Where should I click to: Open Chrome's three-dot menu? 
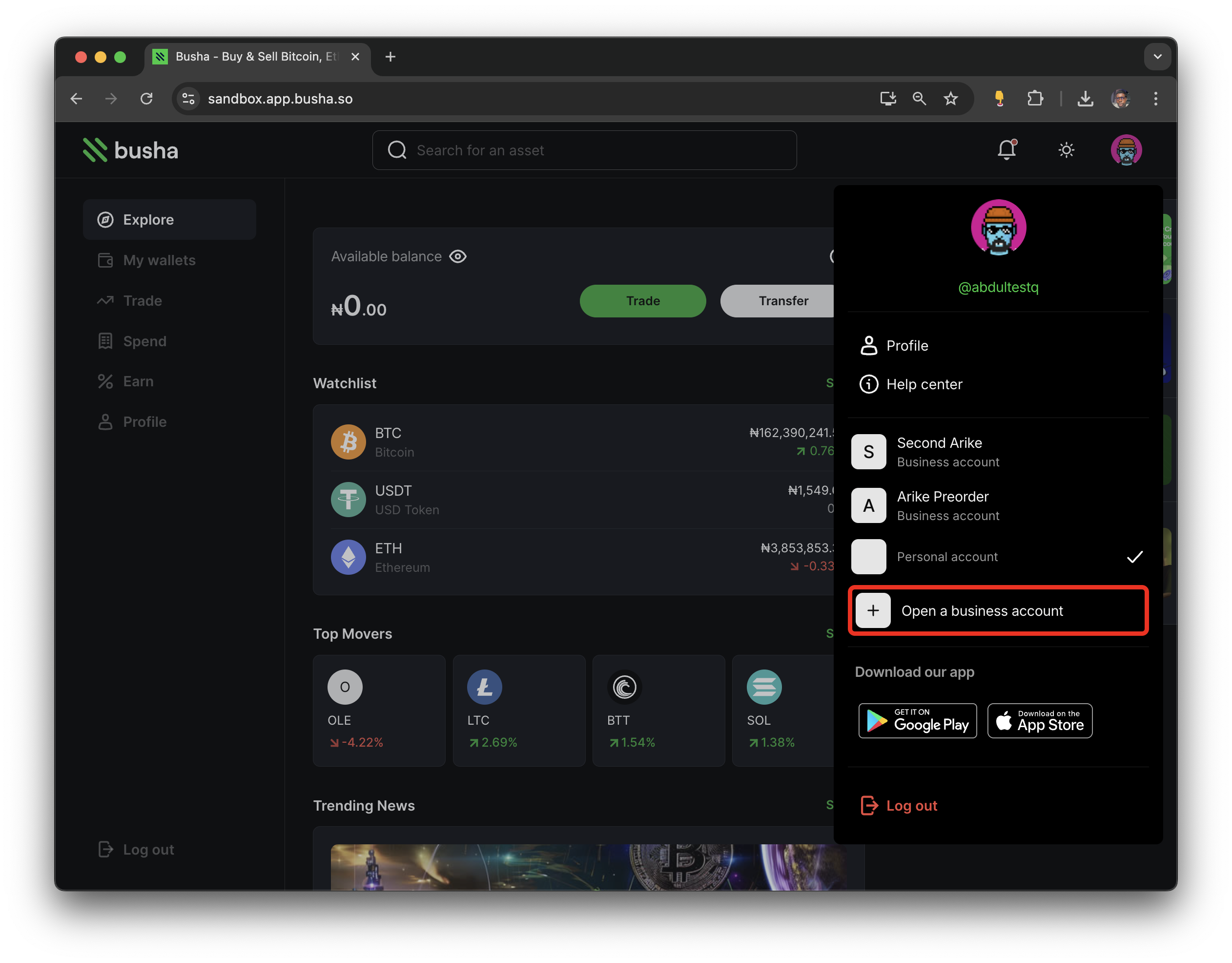1155,98
